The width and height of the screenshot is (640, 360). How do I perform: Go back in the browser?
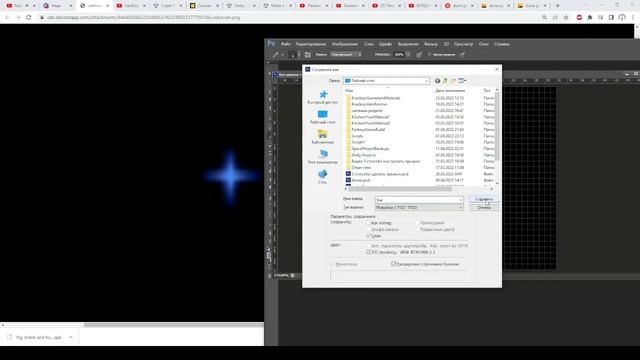7,18
